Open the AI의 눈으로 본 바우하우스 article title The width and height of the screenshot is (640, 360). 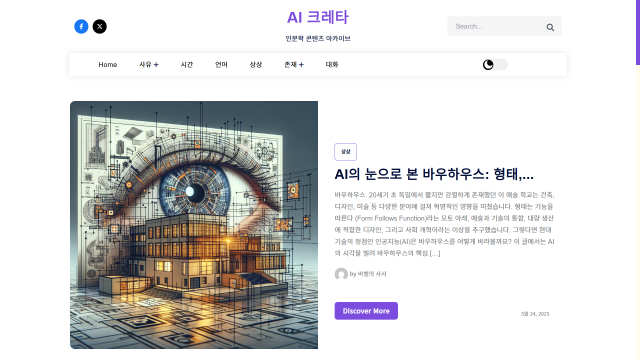tap(434, 174)
